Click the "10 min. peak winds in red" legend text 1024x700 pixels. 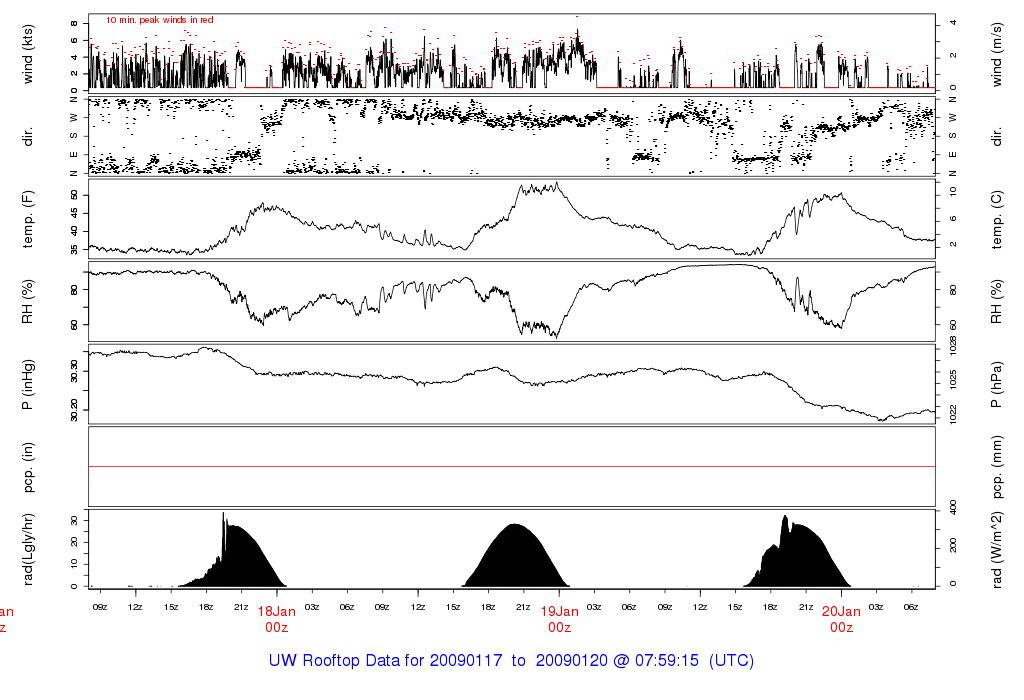click(160, 20)
